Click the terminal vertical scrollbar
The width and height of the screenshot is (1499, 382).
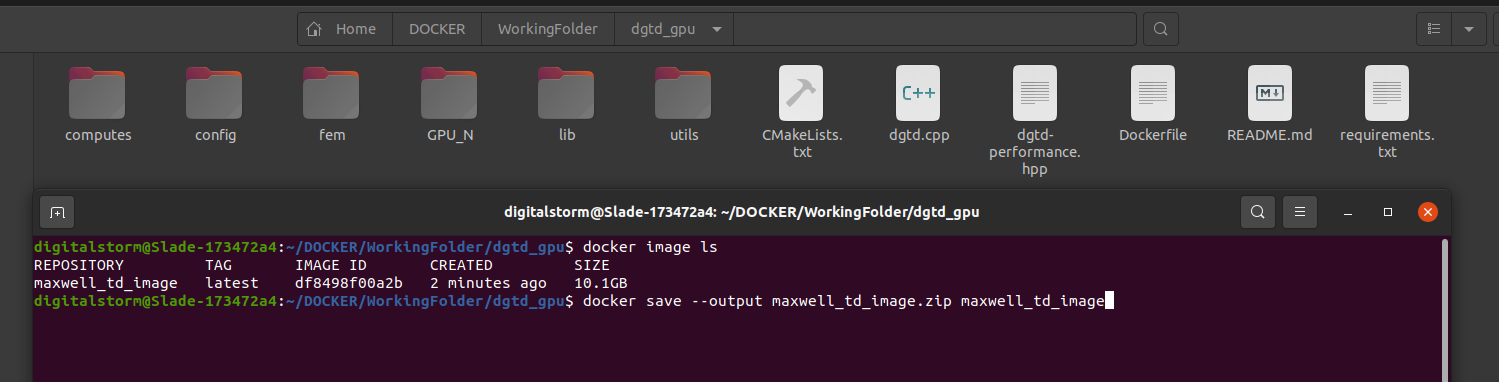click(x=1446, y=300)
